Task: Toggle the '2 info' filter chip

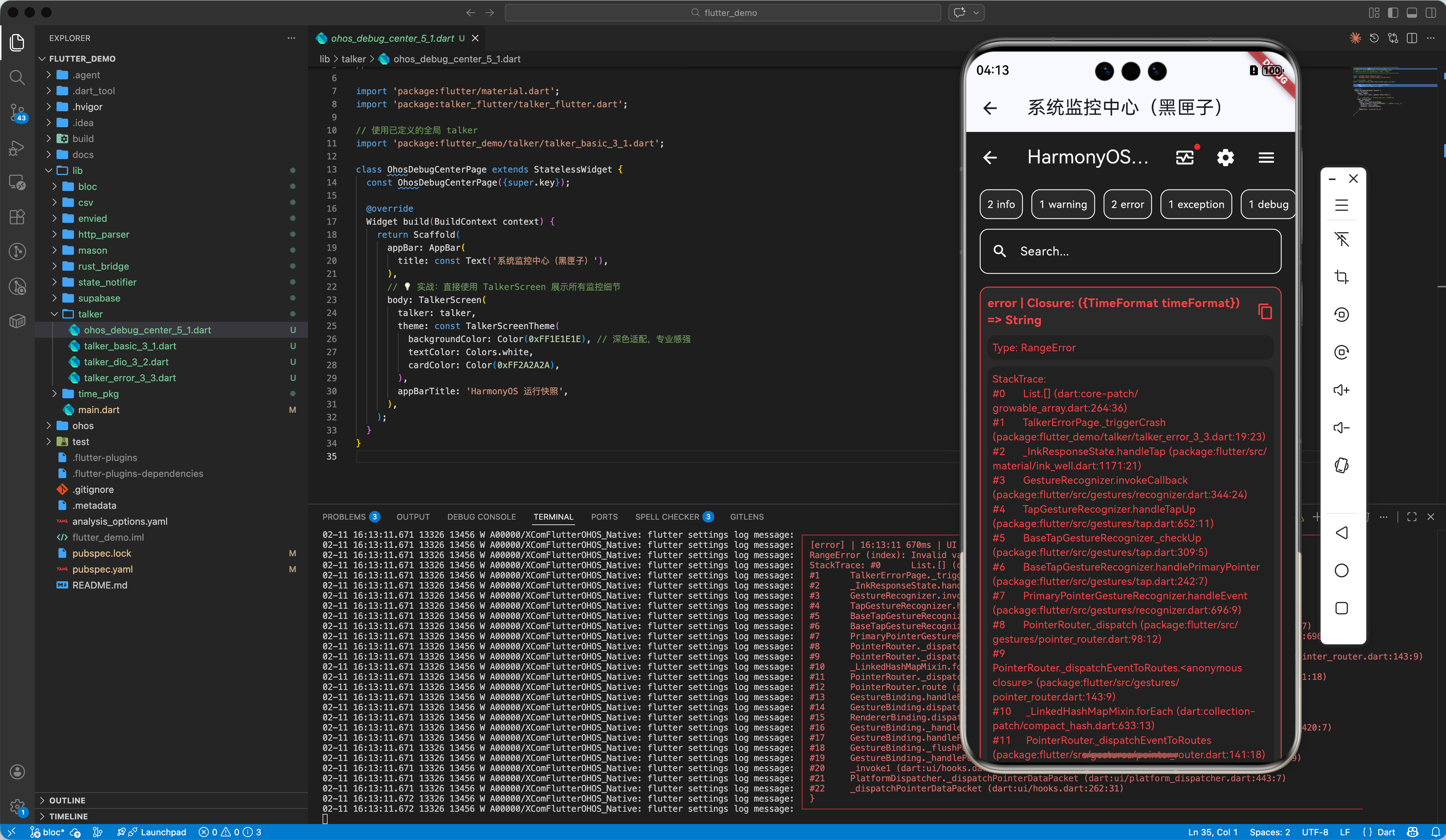Action: [x=1001, y=204]
